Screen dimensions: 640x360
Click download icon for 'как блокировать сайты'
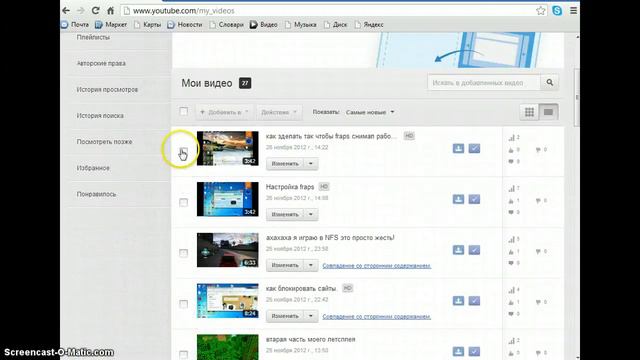coord(458,301)
